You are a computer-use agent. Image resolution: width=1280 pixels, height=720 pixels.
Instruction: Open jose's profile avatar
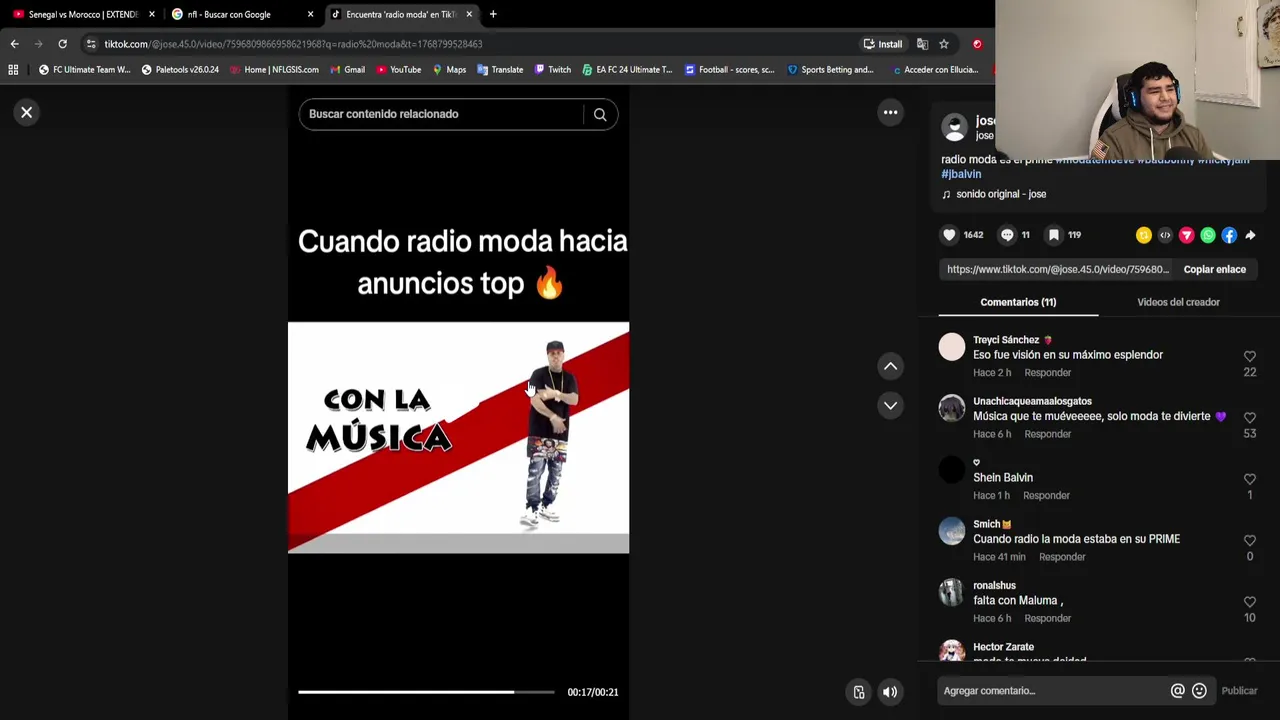tap(955, 127)
